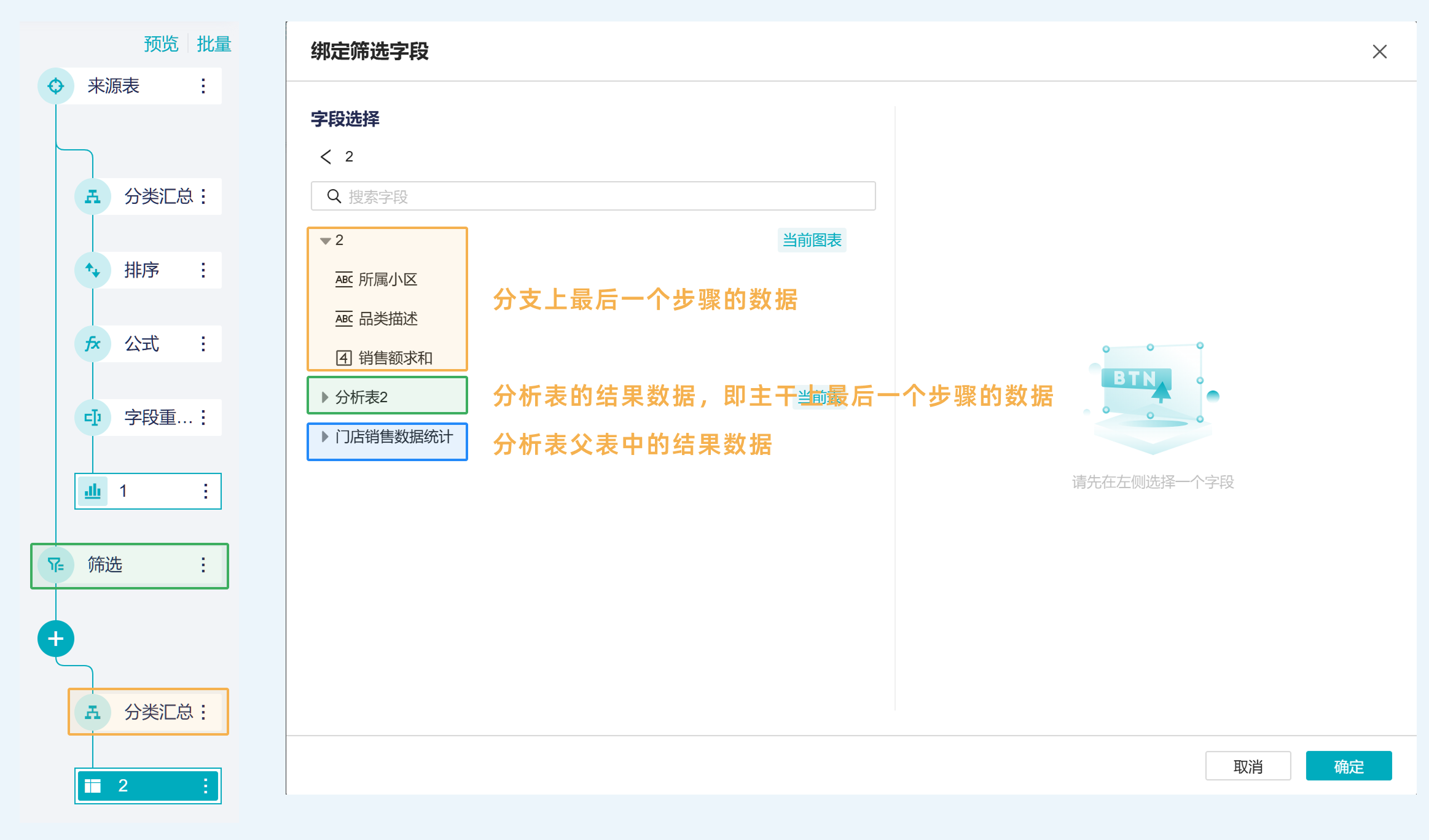Click the 来源表 source table node icon

click(56, 86)
